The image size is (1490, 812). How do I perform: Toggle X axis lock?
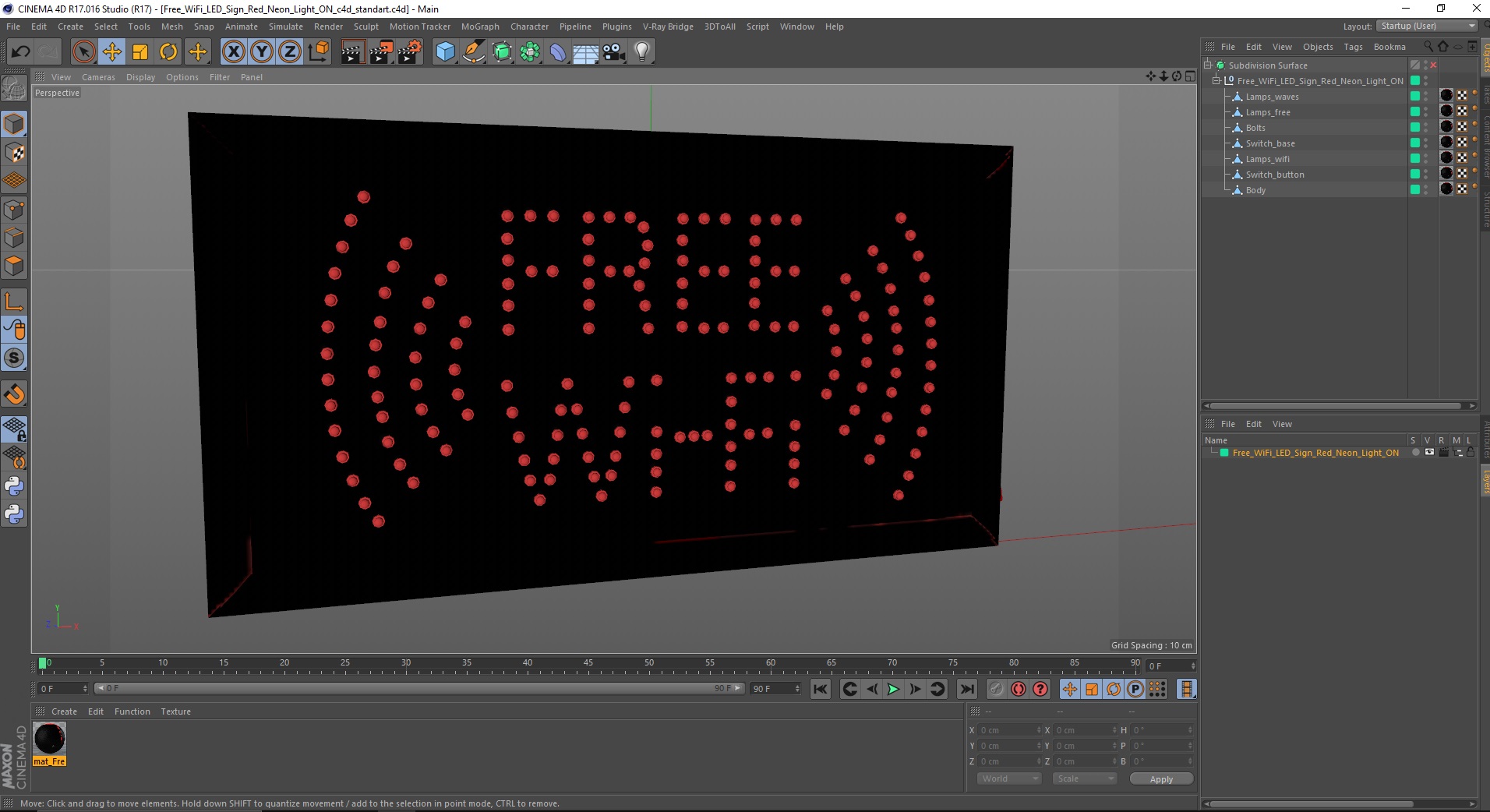pos(233,52)
